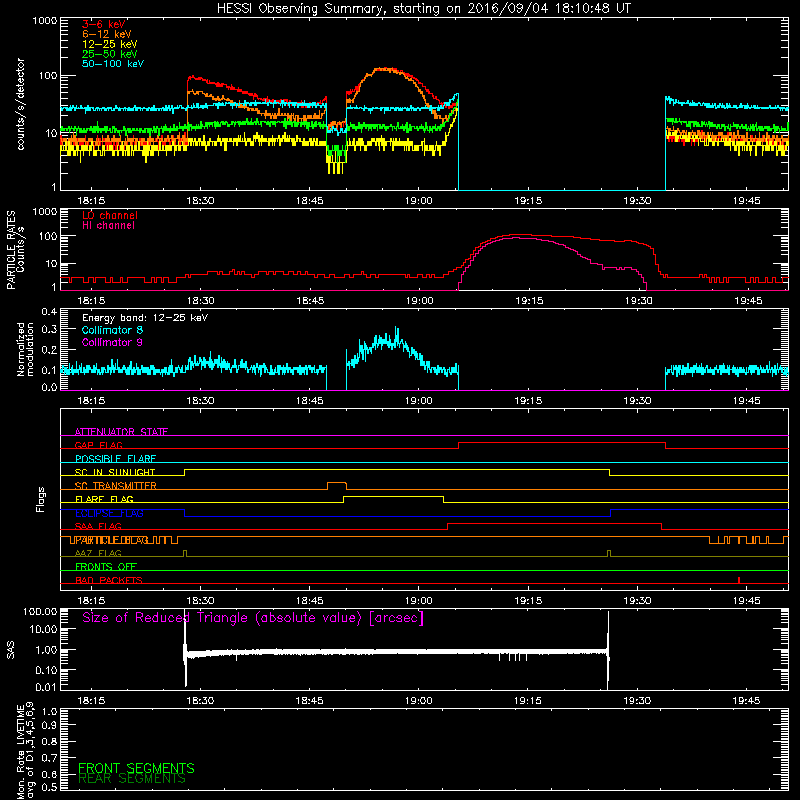The width and height of the screenshot is (800, 800).
Task: Click the 19:30 tick label under Flags panel
Action: (637, 601)
